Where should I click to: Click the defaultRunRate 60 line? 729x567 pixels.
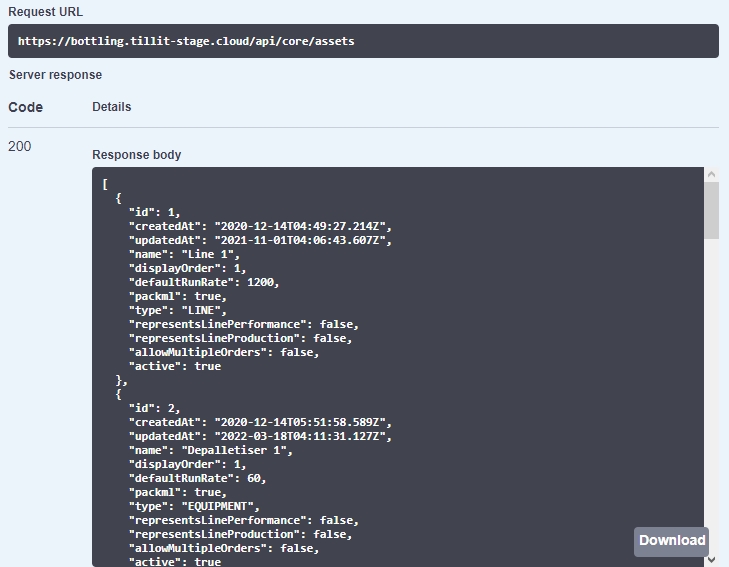197,478
